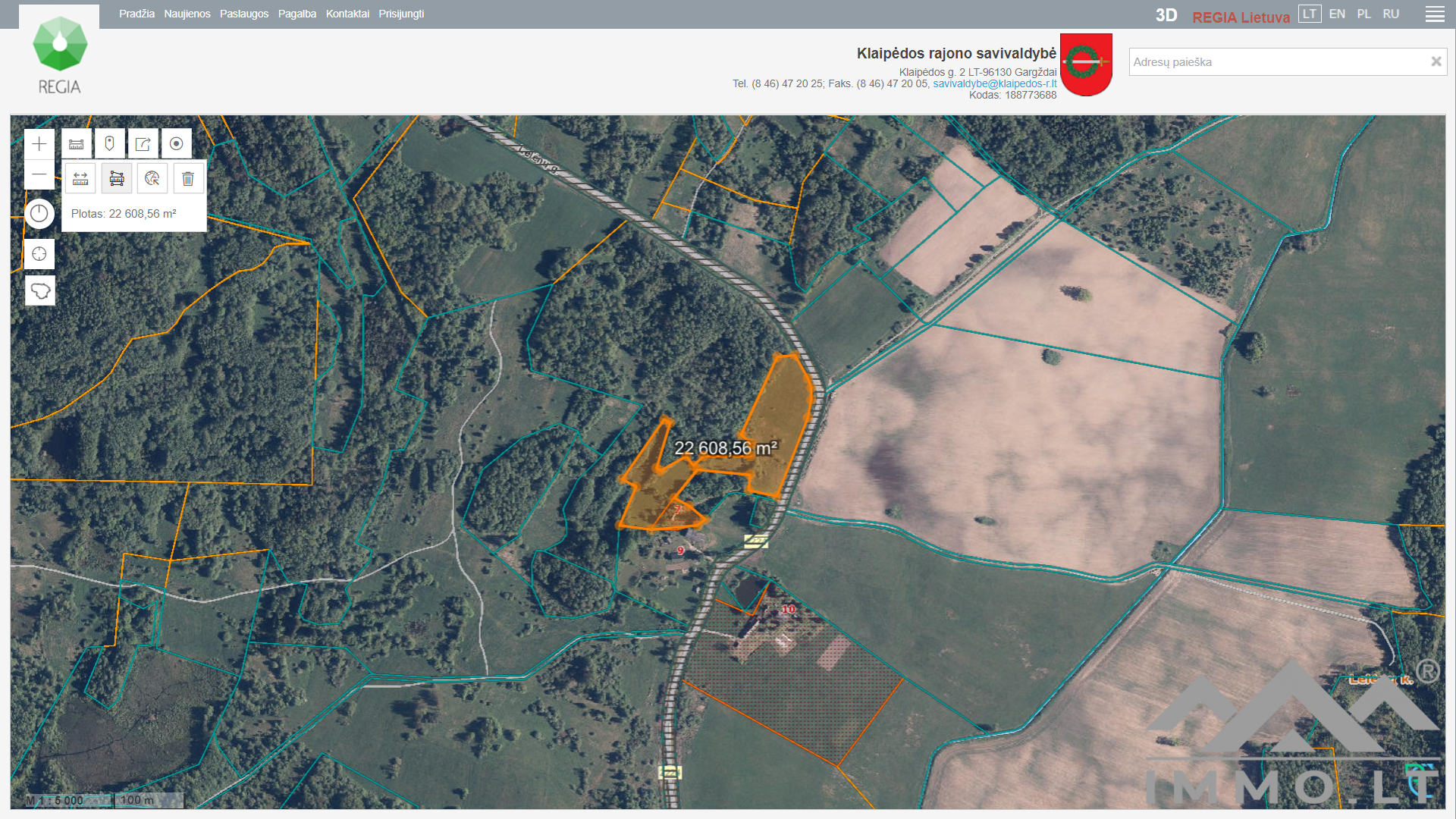1456x819 pixels.
Task: Clear the address search field
Action: pos(1436,61)
